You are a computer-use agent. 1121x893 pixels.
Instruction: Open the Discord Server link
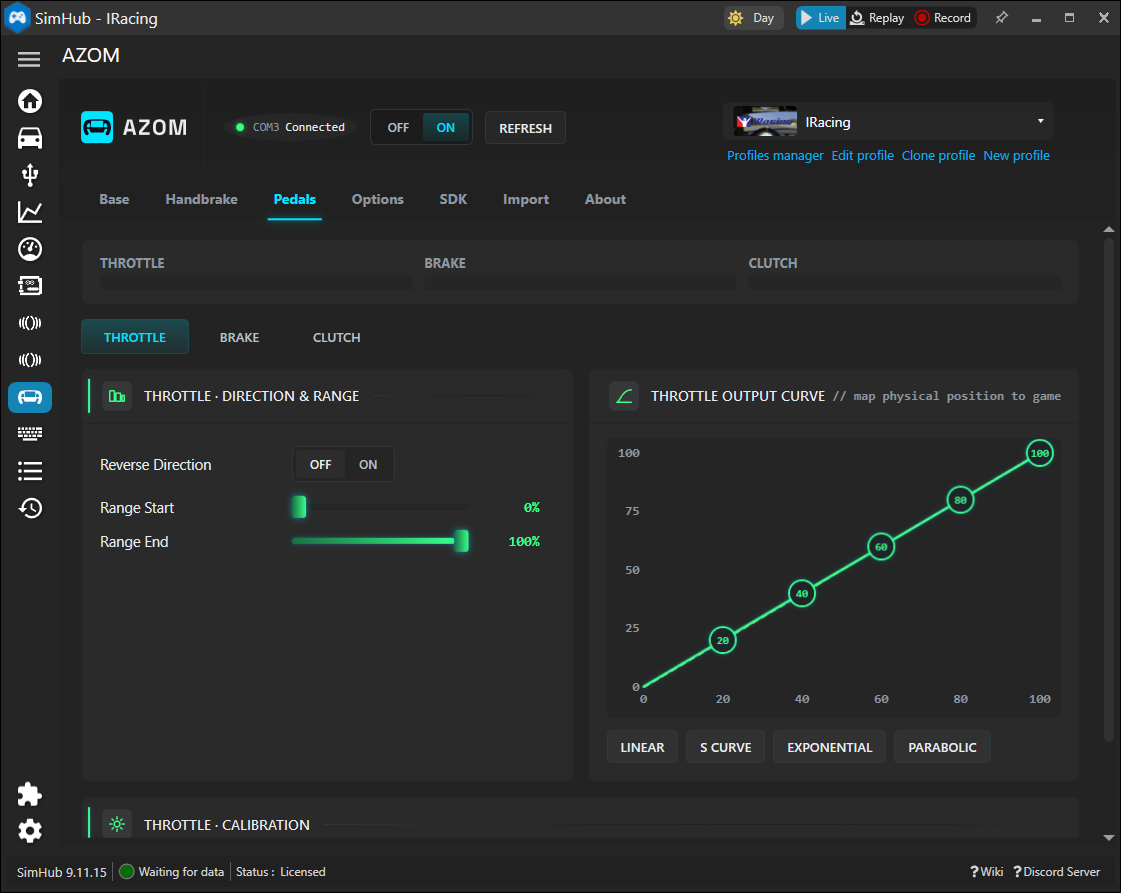pos(1057,872)
